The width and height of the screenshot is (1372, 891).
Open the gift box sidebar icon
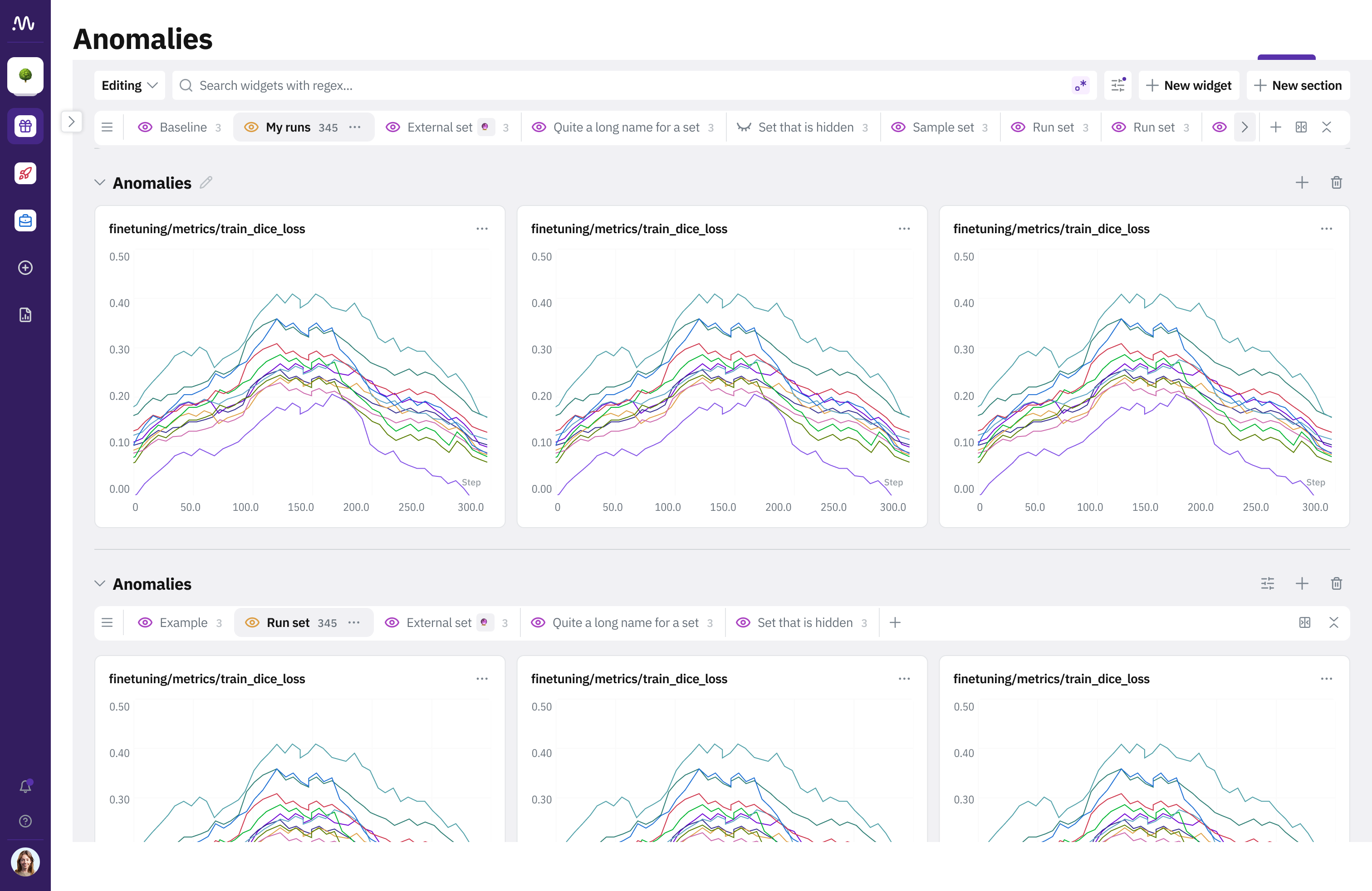coord(25,126)
